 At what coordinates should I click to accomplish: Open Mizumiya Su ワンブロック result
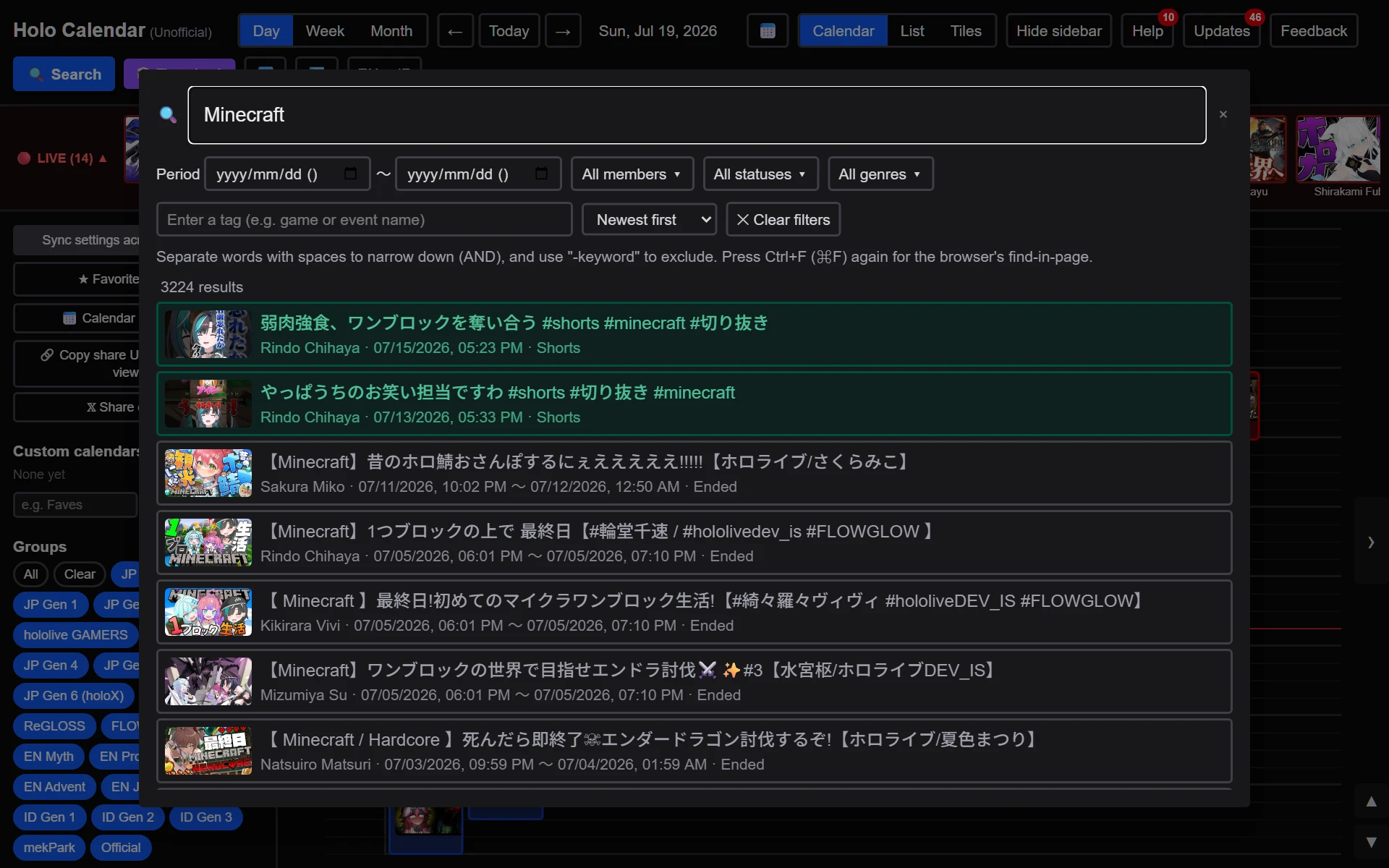point(694,681)
